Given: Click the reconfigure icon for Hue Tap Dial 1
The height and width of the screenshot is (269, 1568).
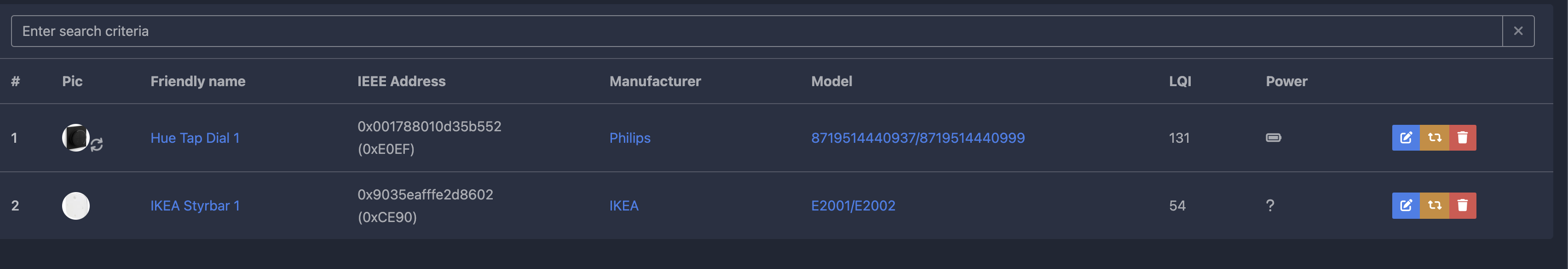Looking at the screenshot, I should [x=1434, y=137].
